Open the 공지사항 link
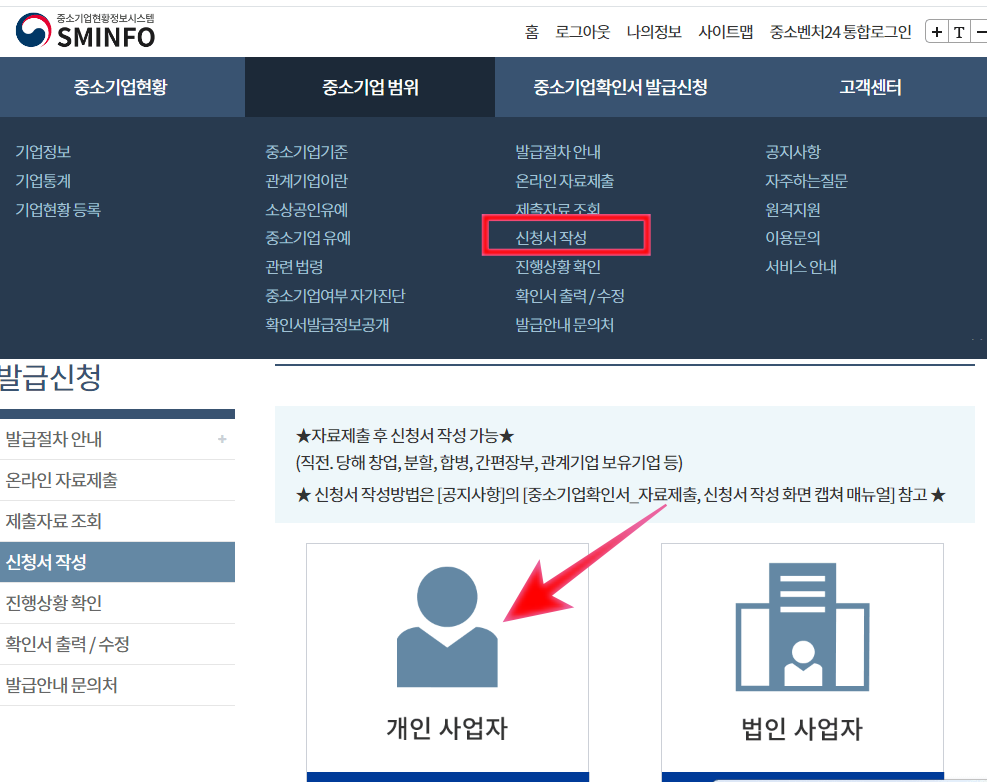This screenshot has width=987, height=782. click(792, 153)
